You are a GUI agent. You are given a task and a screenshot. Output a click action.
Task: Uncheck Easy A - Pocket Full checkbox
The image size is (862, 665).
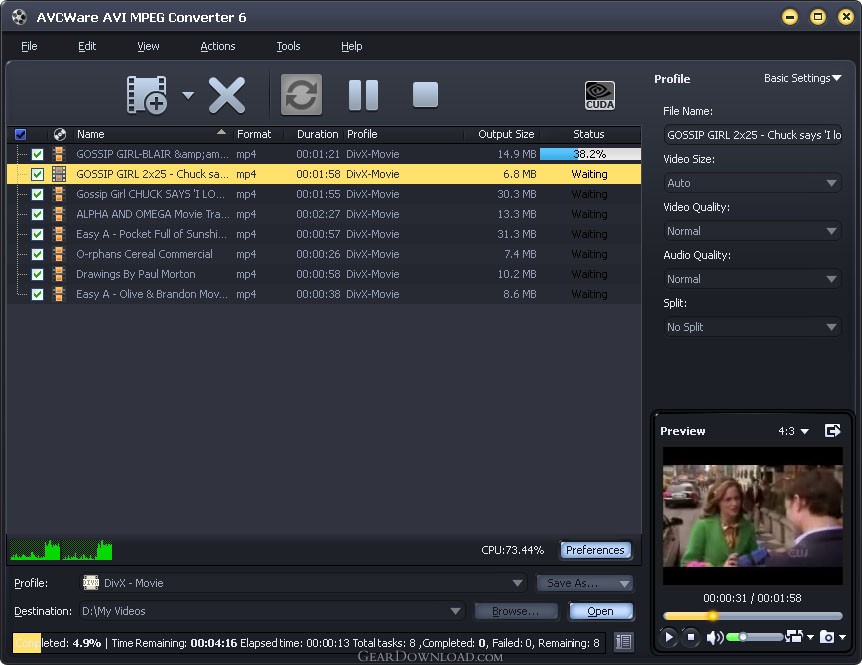pyautogui.click(x=37, y=234)
